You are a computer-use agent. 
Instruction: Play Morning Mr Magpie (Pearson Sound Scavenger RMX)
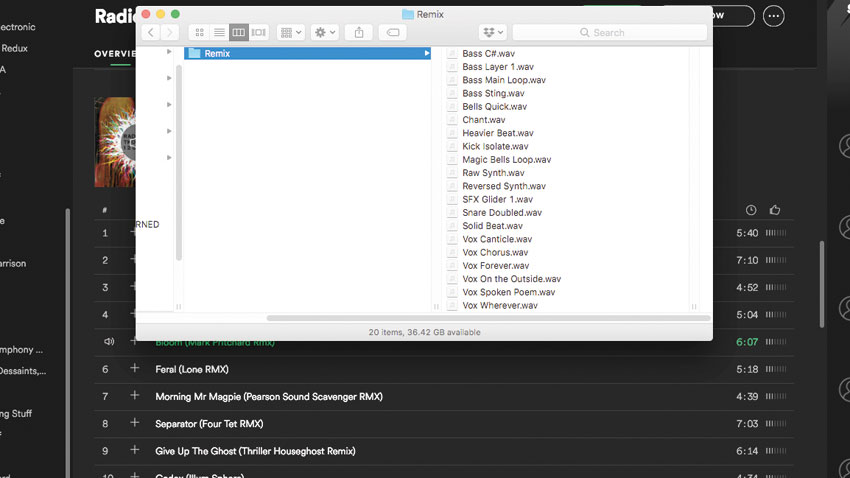(269, 397)
